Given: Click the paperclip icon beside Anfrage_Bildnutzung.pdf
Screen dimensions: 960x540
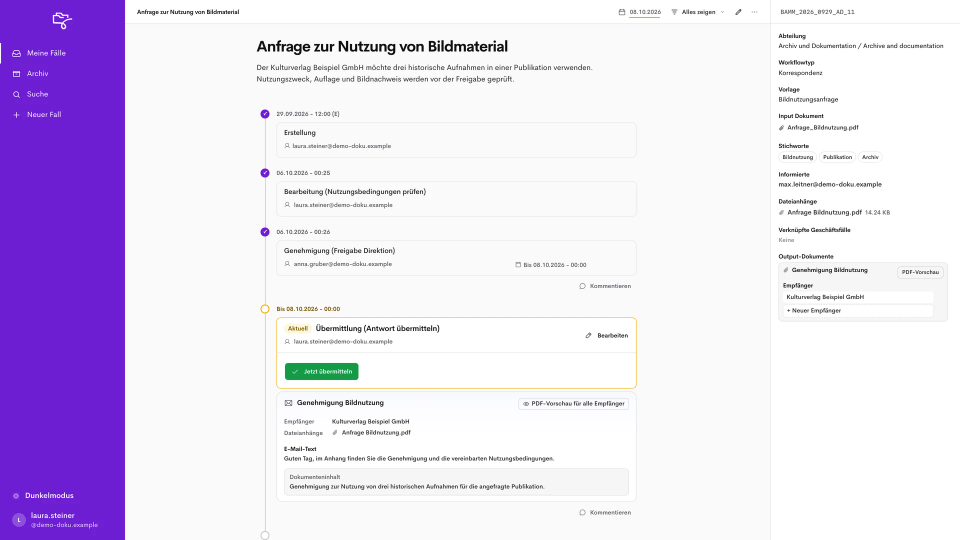Looking at the screenshot, I should [781, 128].
